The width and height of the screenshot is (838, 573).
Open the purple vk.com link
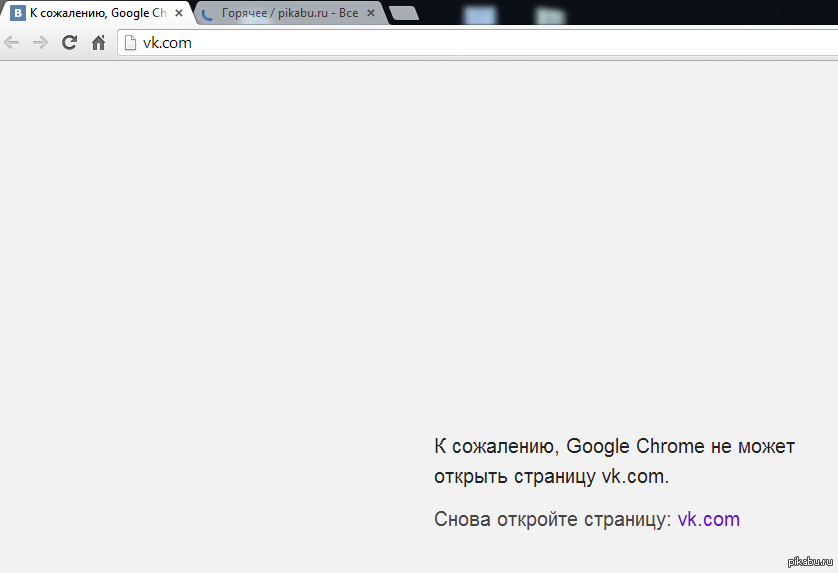[709, 520]
